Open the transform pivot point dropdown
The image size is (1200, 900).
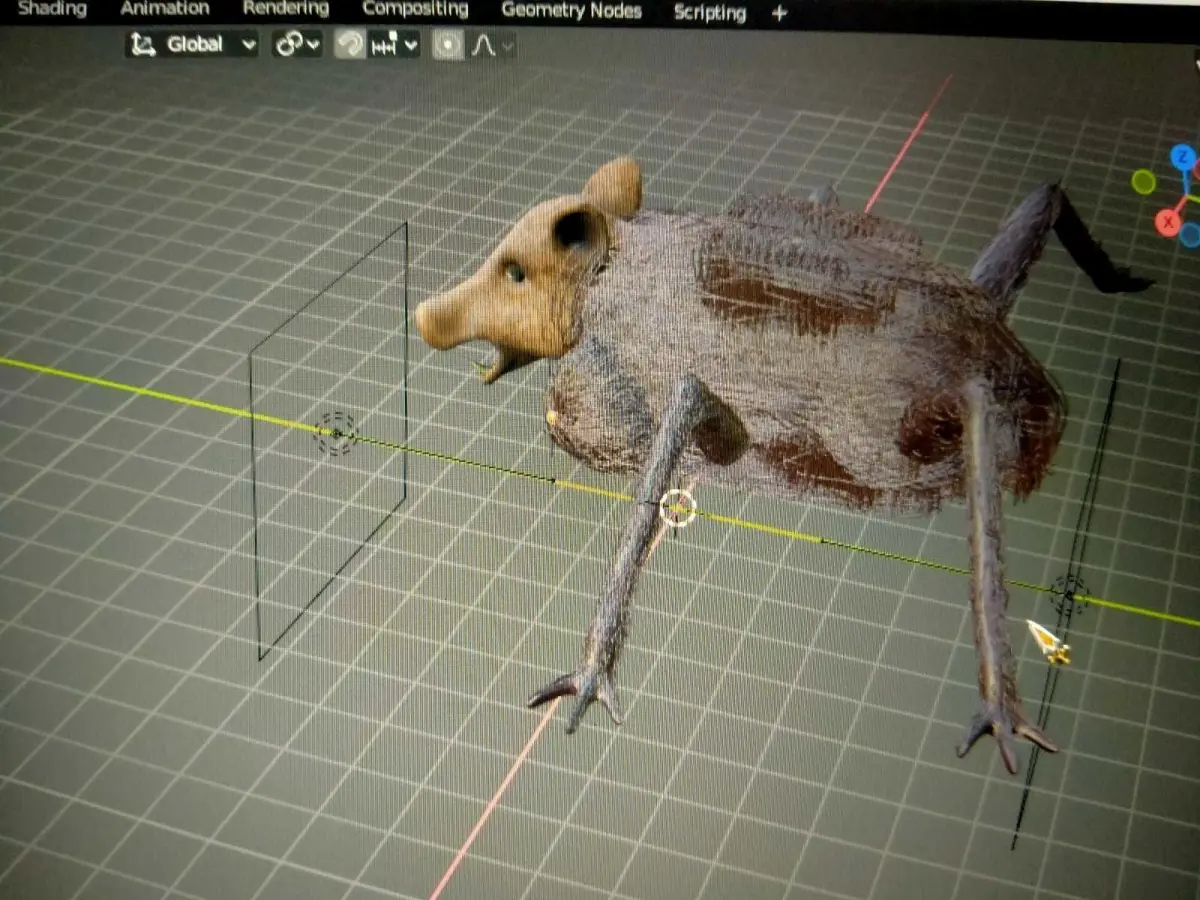pyautogui.click(x=298, y=44)
